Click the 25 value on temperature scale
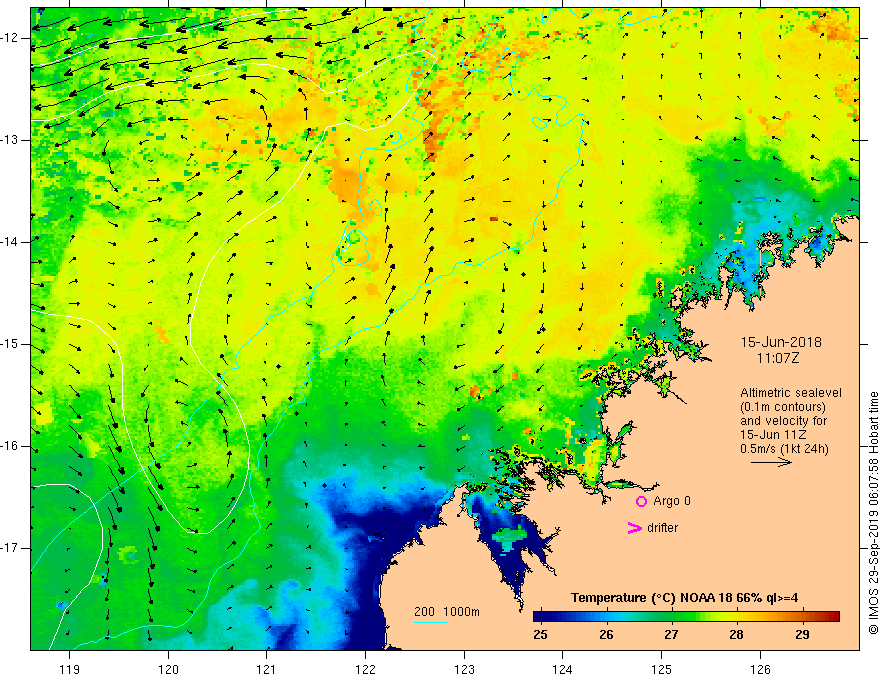Image resolution: width=880 pixels, height=680 pixels. [540, 635]
